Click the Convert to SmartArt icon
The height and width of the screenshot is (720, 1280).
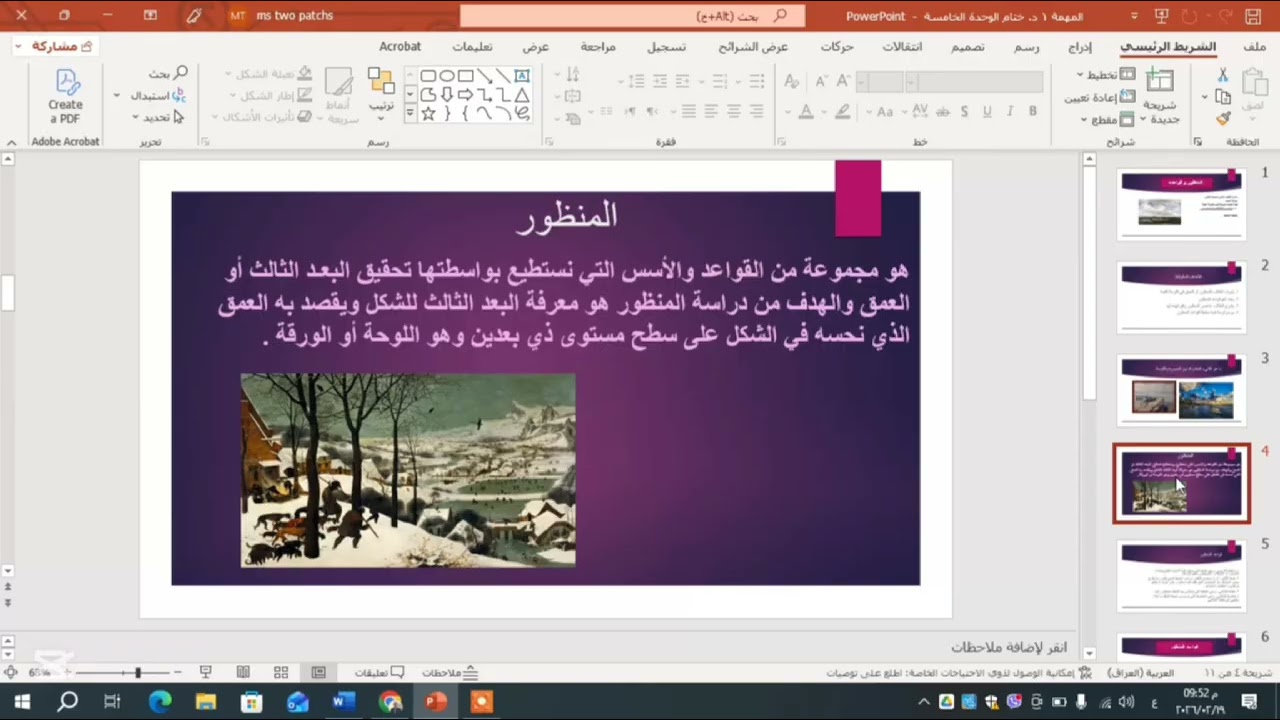pyautogui.click(x=573, y=117)
